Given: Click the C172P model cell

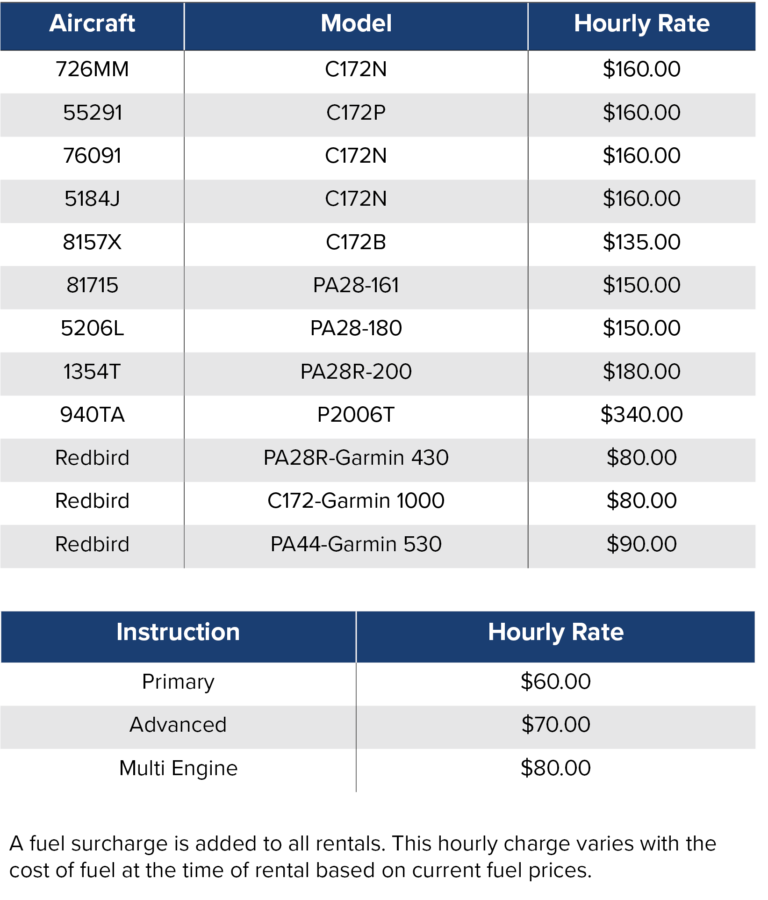Looking at the screenshot, I should [356, 112].
